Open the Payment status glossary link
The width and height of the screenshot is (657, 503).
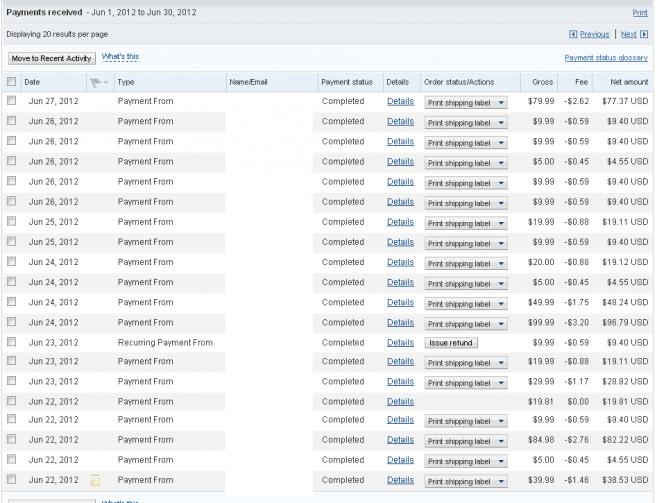click(x=606, y=58)
